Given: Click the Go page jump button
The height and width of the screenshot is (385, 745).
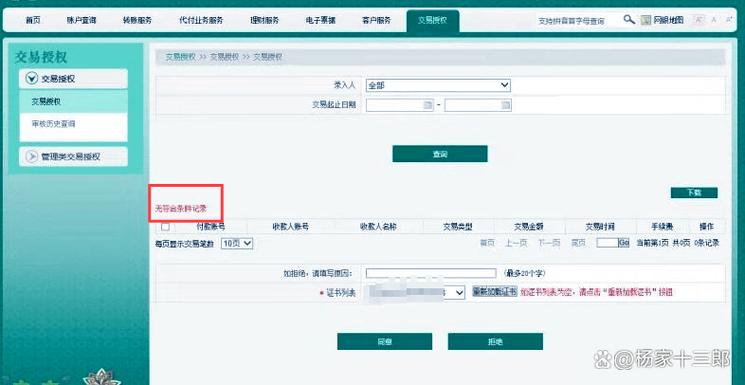Looking at the screenshot, I should tap(624, 243).
